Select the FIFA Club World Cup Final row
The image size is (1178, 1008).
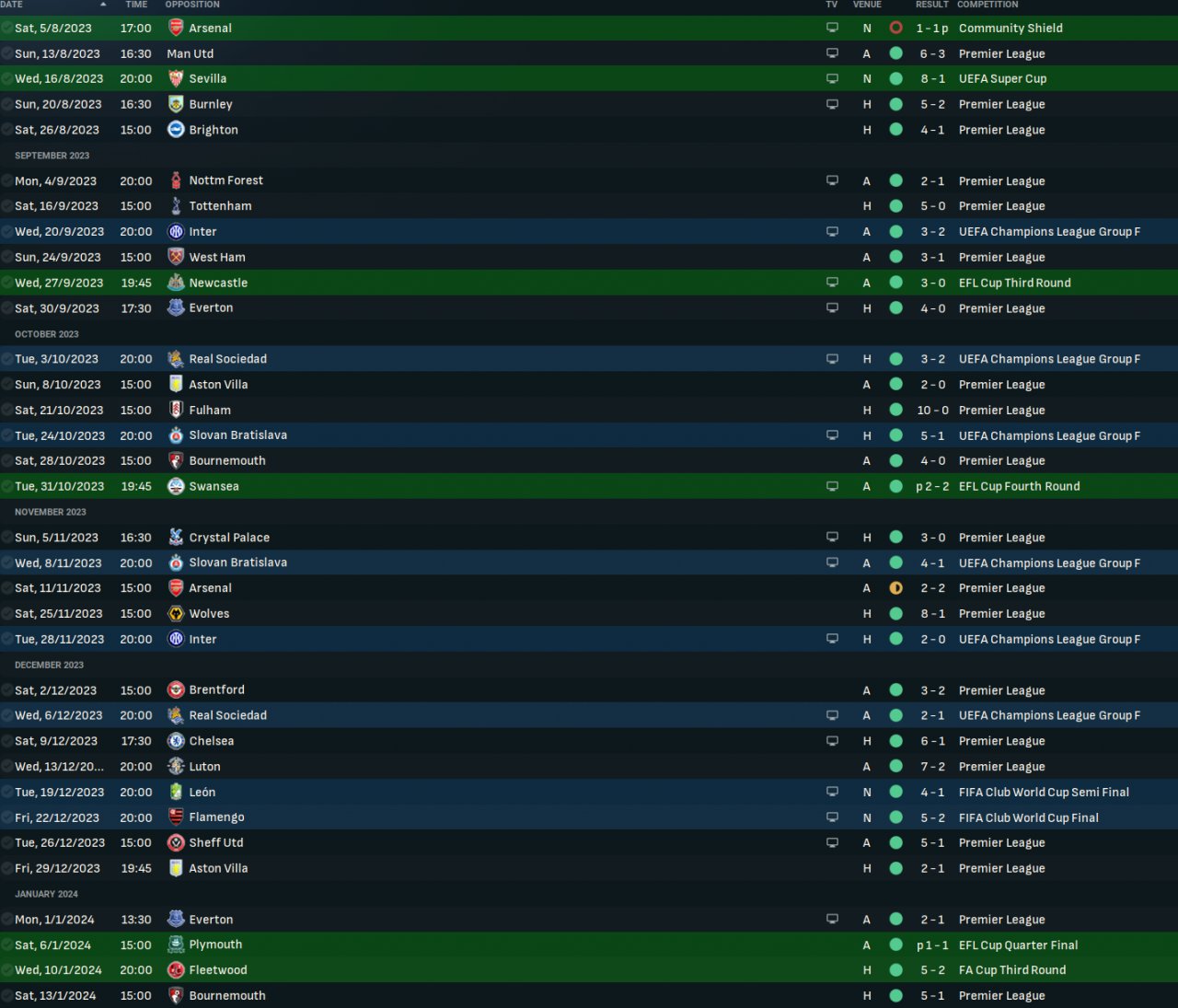(x=589, y=817)
